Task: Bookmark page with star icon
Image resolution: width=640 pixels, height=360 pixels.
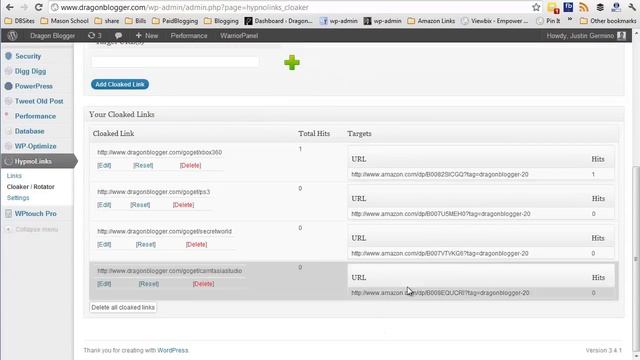Action: (536, 7)
